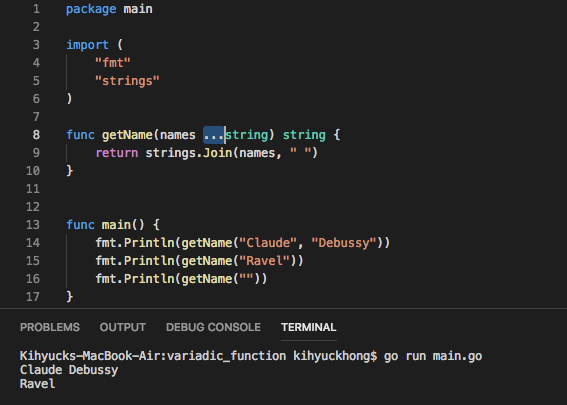Click the "Debussy" string literal
The width and height of the screenshot is (567, 405).
(x=344, y=243)
